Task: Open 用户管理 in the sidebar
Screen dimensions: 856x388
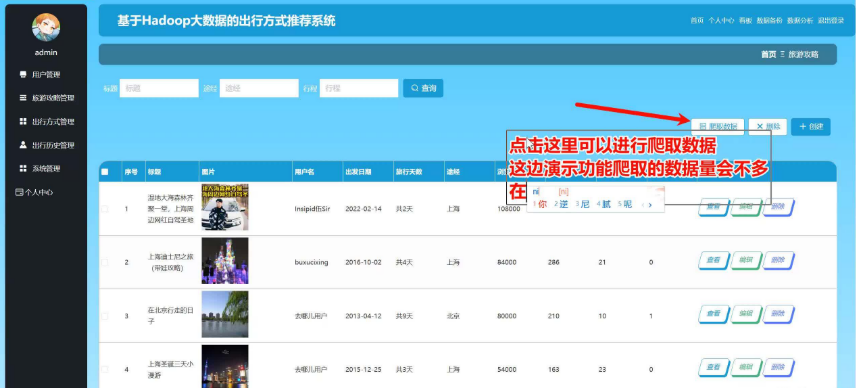Action: pos(45,75)
